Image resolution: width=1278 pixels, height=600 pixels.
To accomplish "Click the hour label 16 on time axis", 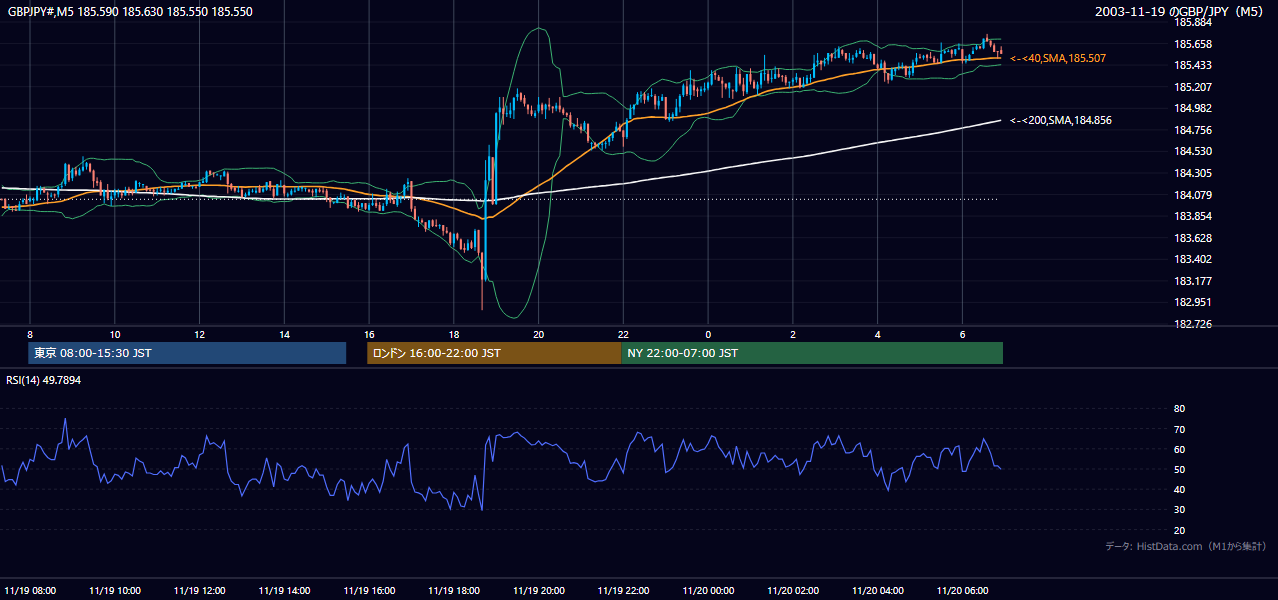I will pos(369,334).
